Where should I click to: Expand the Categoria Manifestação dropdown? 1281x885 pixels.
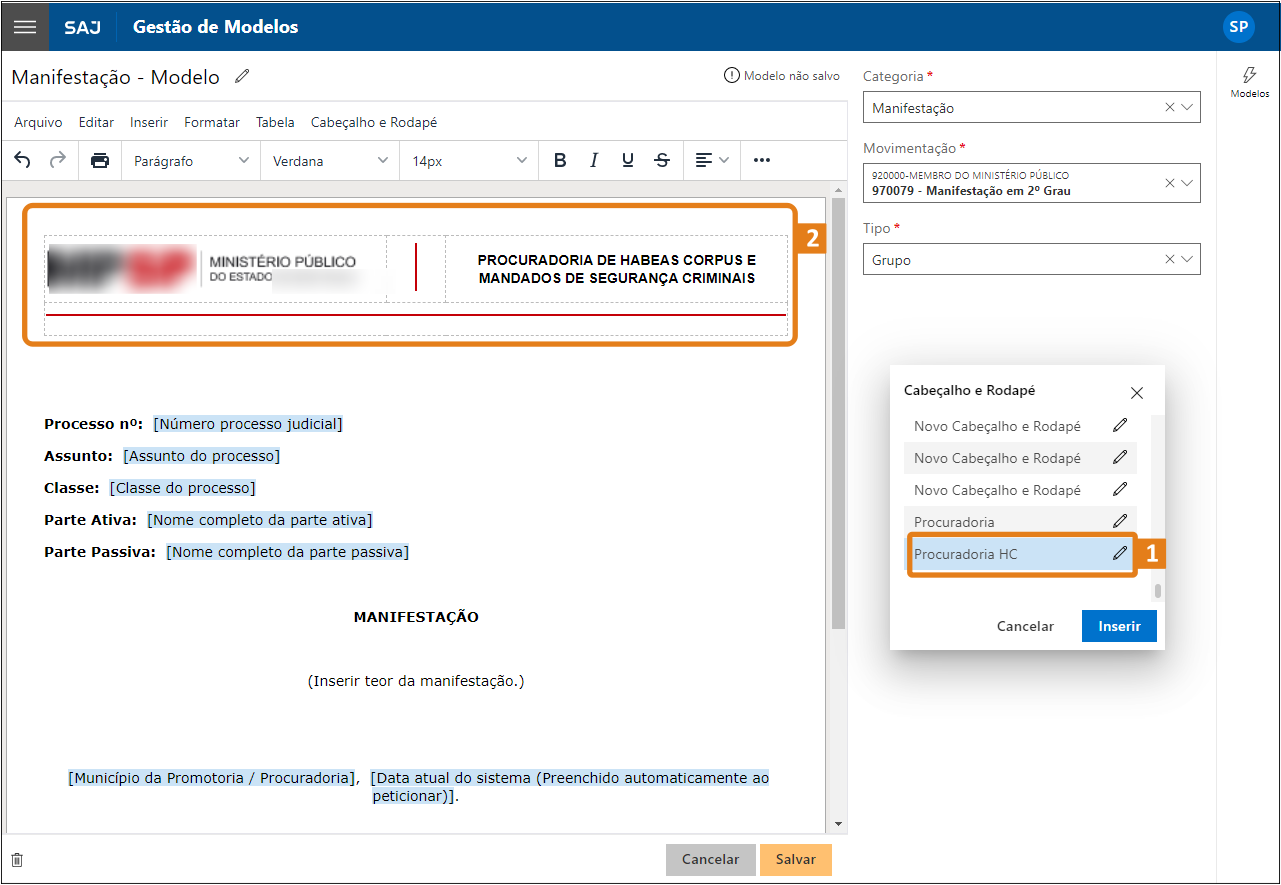tap(1187, 107)
